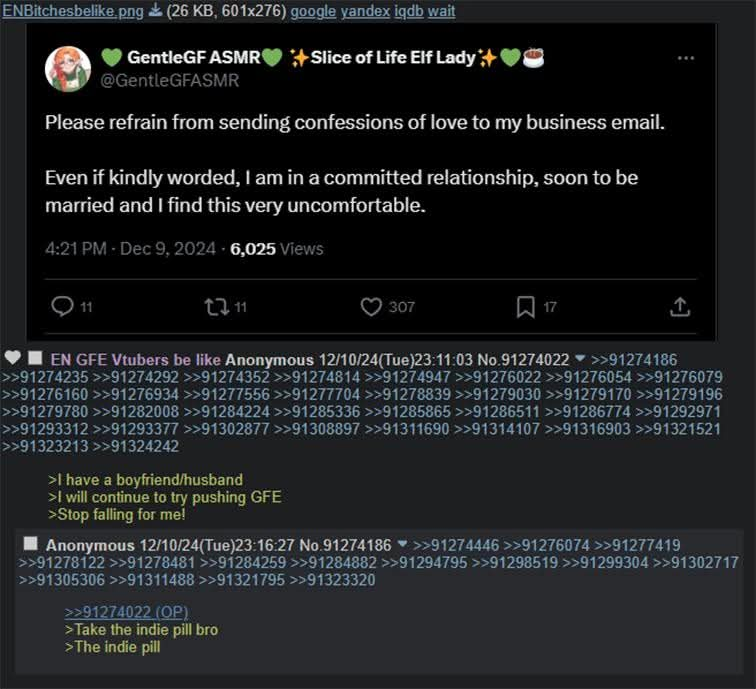756x689 pixels.
Task: Click the tweet share upload icon
Action: click(x=680, y=307)
